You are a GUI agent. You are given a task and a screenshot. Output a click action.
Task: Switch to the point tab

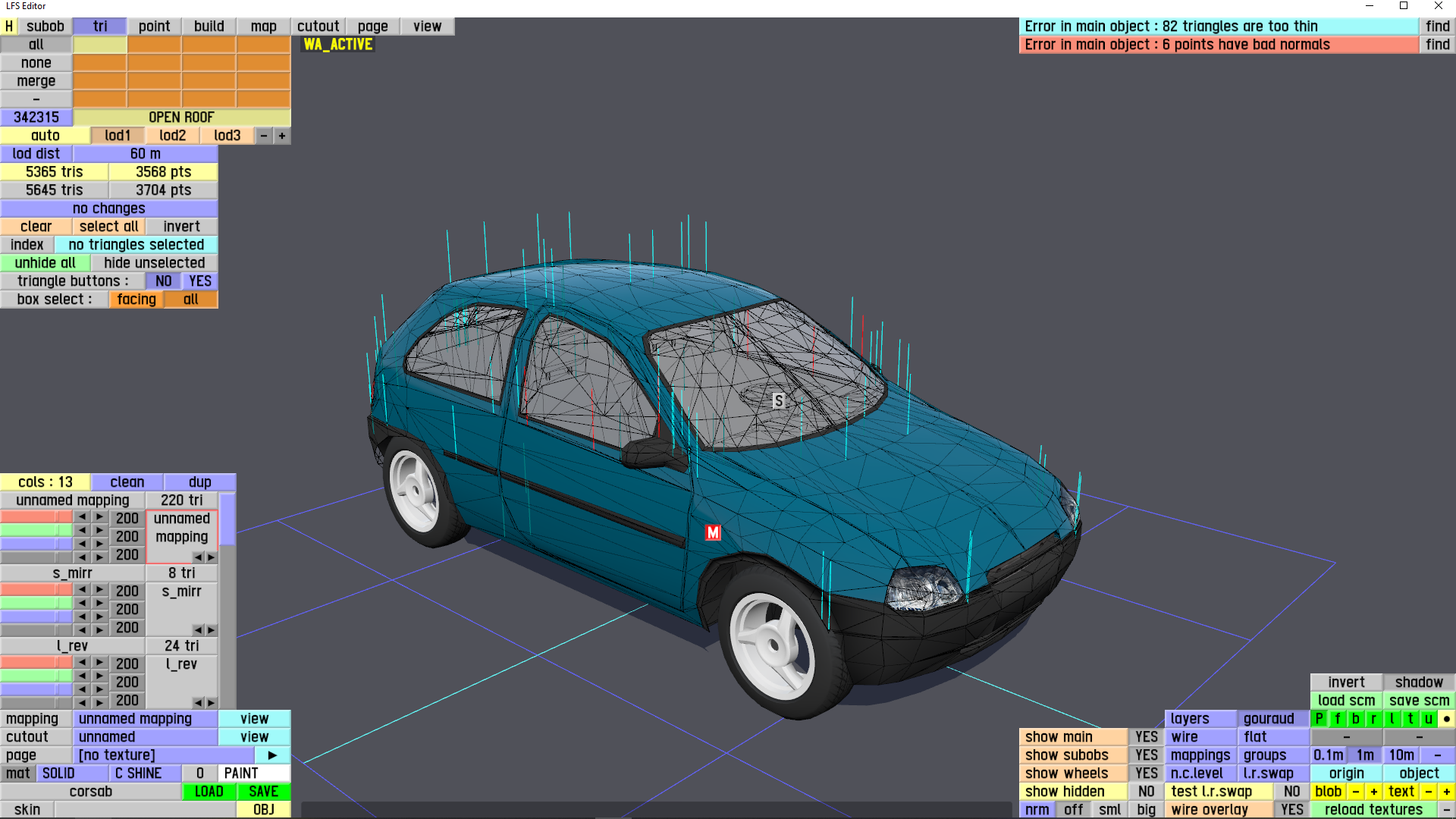pyautogui.click(x=154, y=27)
